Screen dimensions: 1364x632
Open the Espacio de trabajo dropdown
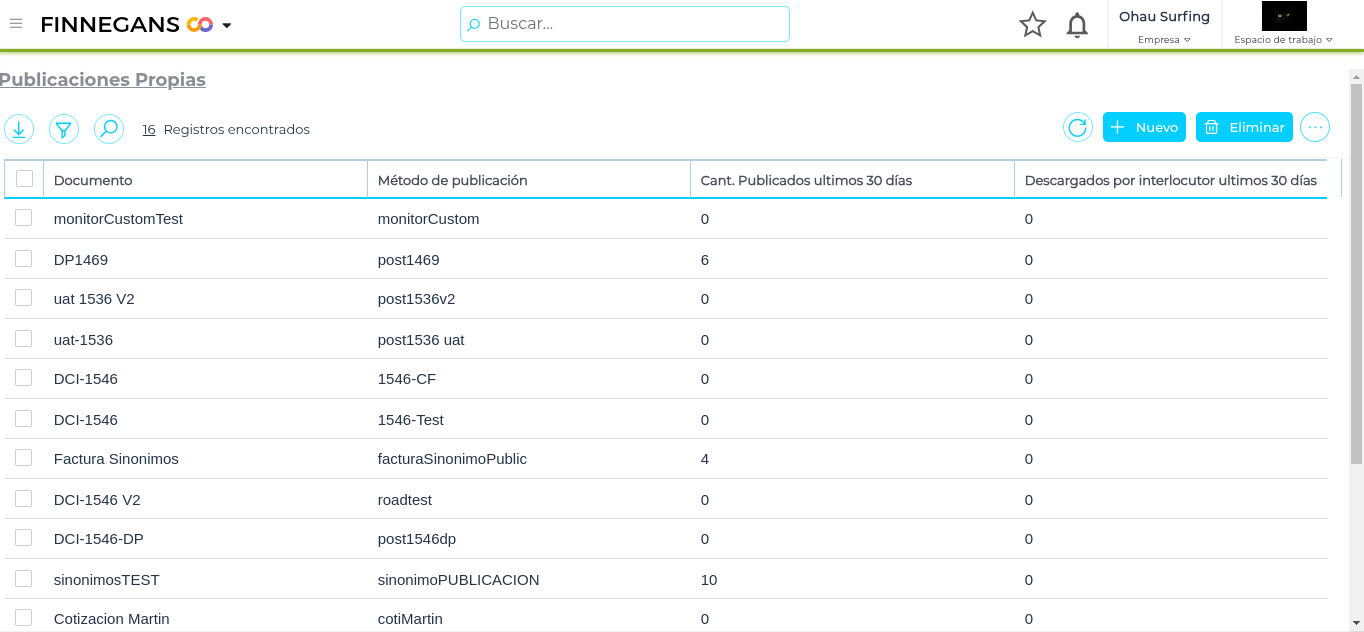(x=1283, y=40)
